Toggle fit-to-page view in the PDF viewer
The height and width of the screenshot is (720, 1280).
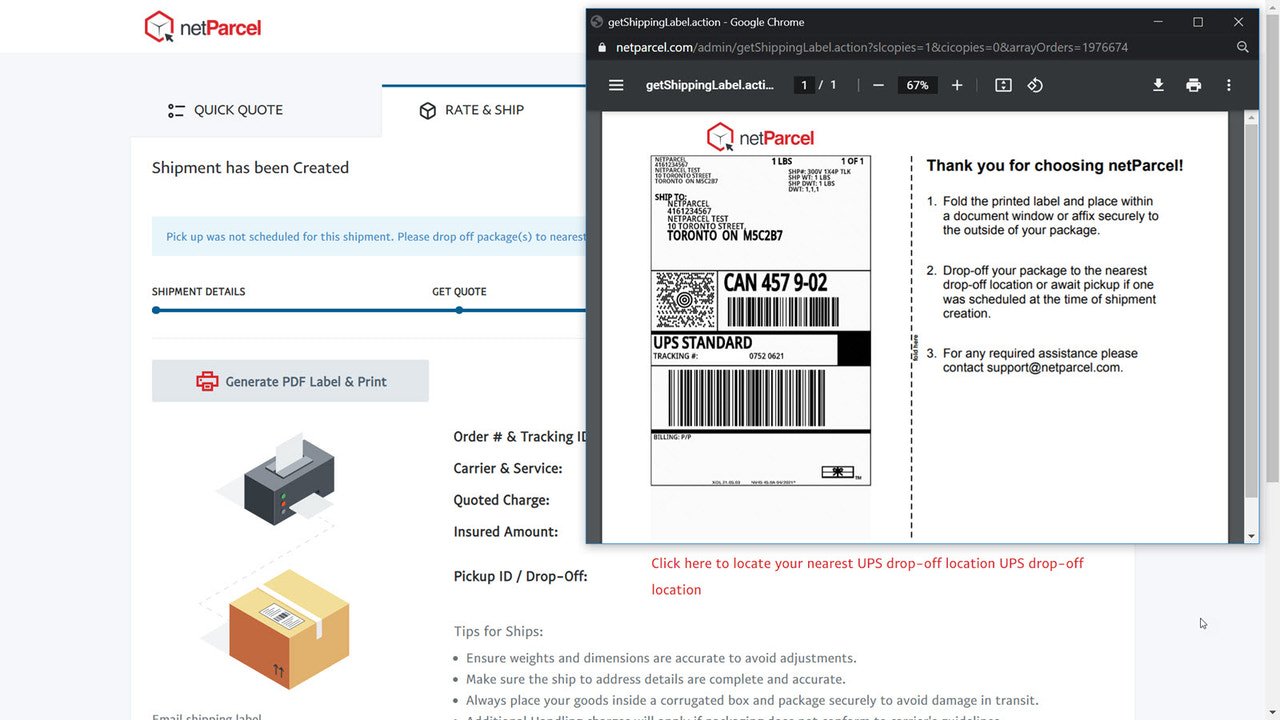[1002, 85]
